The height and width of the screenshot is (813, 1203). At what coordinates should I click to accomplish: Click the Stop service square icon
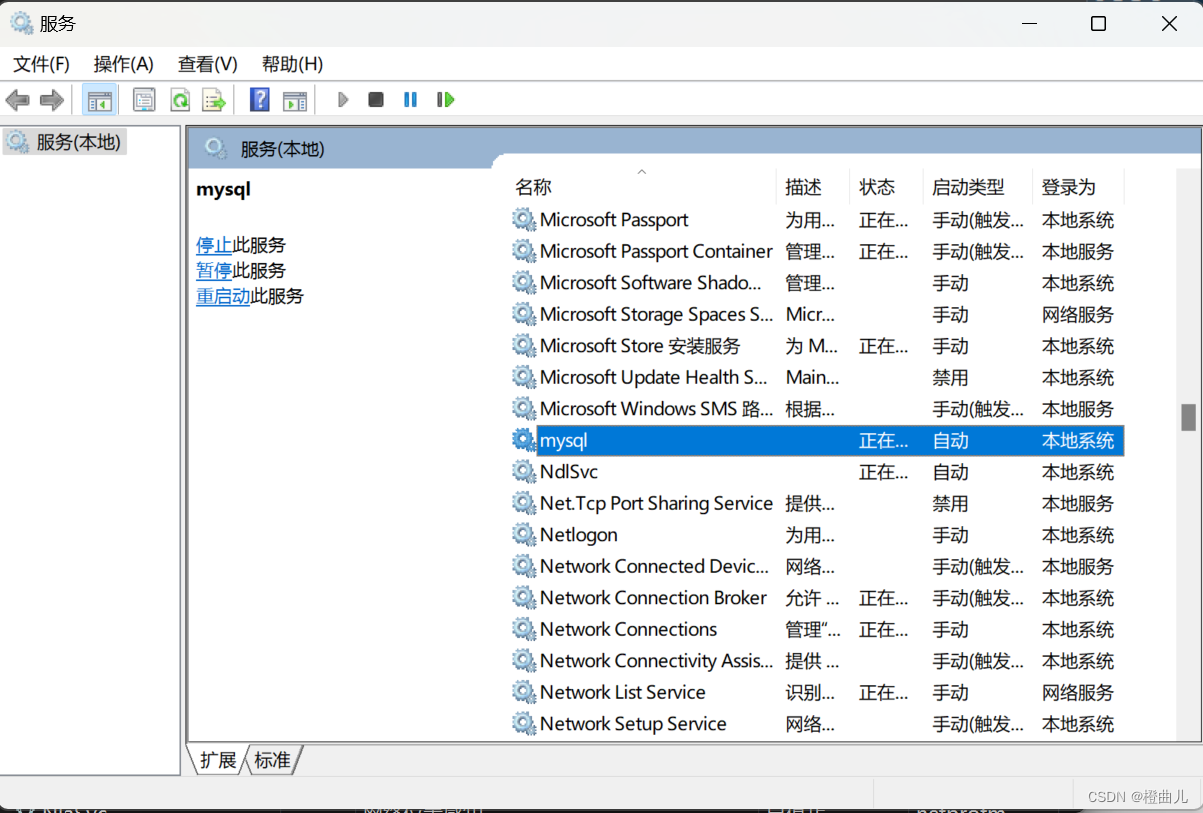coord(376,100)
